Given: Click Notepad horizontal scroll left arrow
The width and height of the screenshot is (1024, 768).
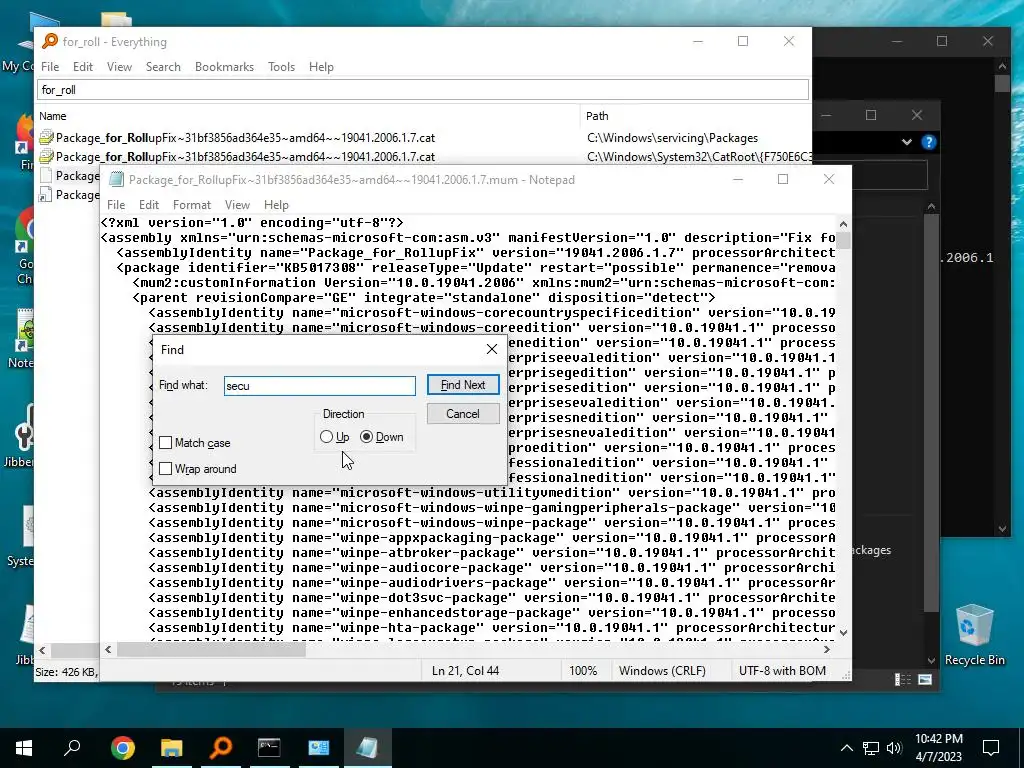Looking at the screenshot, I should 108,650.
